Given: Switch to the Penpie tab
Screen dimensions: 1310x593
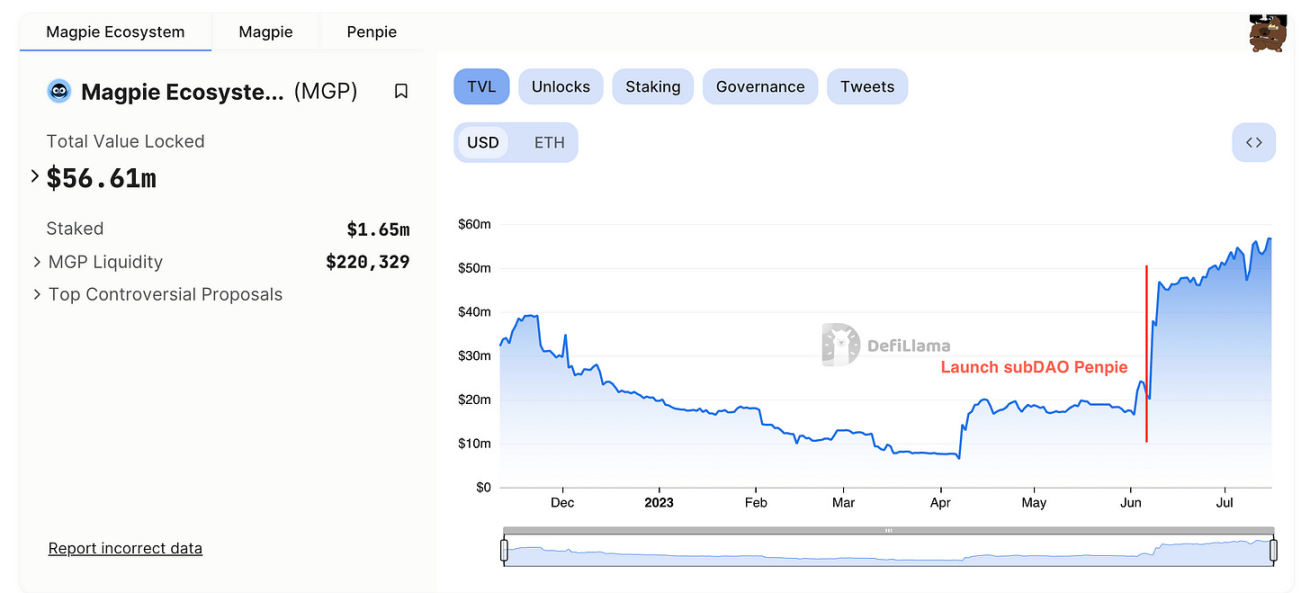Looking at the screenshot, I should (x=371, y=31).
